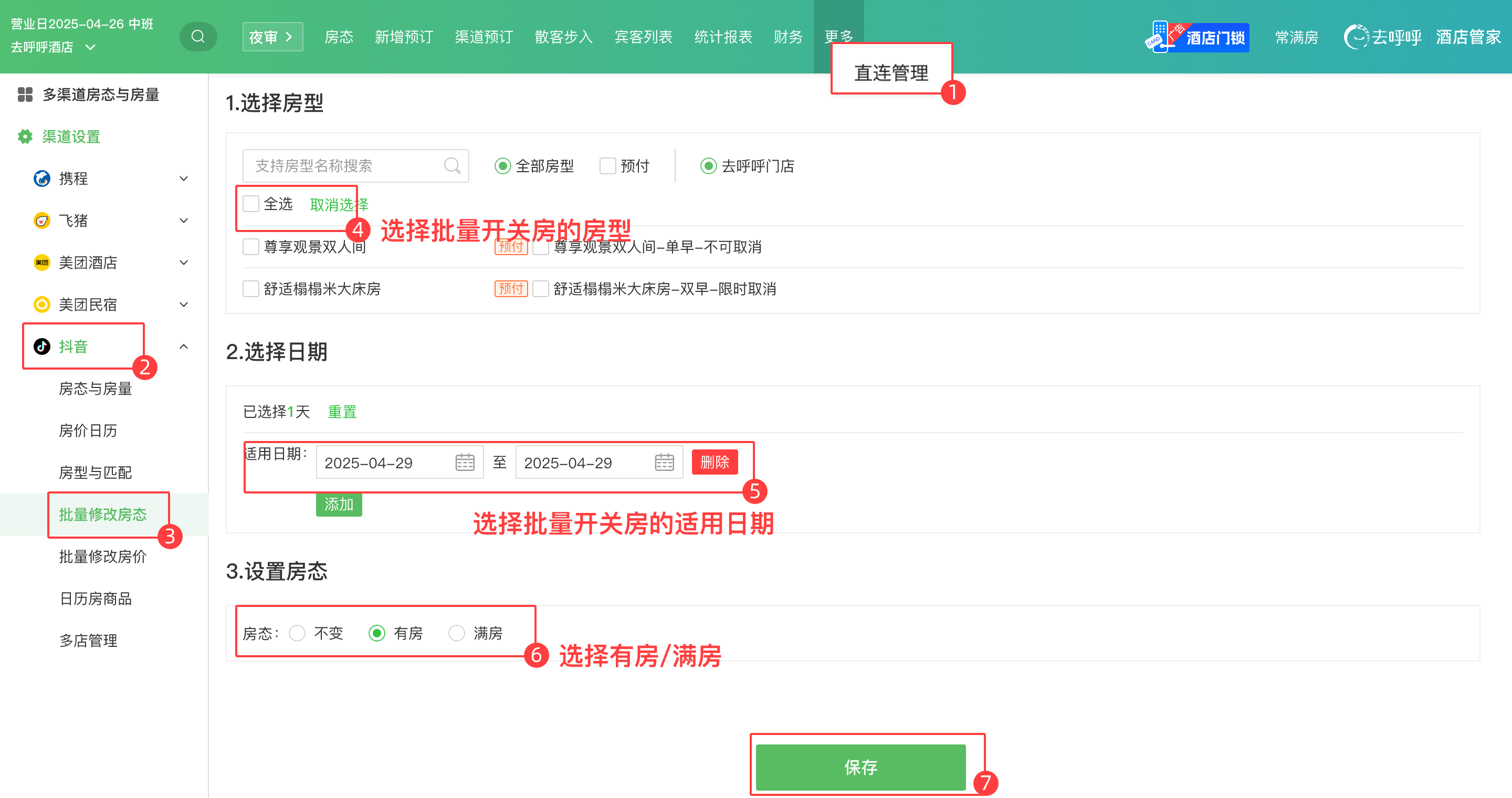Collapse the 抖音 channel chevron
Screen dimensions: 1512x798
(x=184, y=346)
